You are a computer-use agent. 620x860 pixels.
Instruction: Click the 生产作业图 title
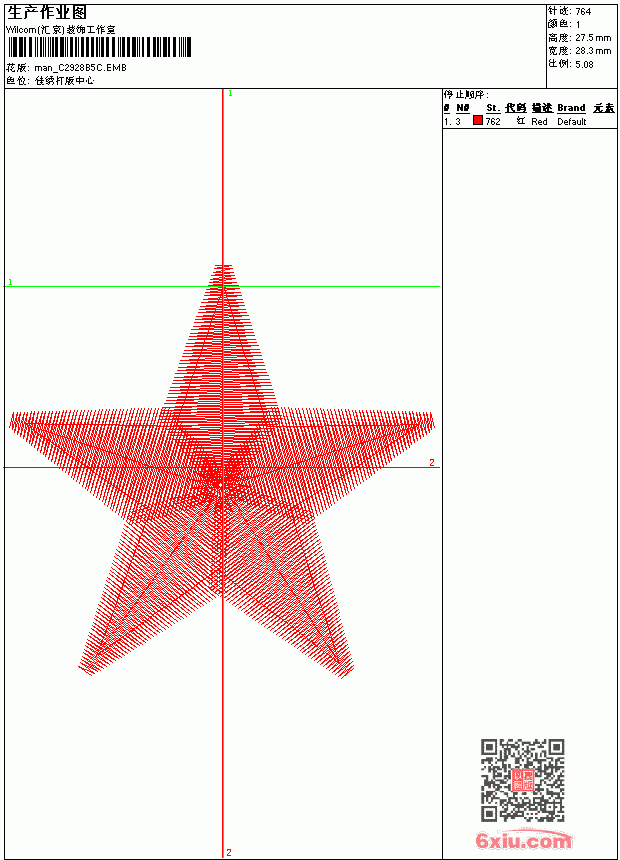(47, 13)
